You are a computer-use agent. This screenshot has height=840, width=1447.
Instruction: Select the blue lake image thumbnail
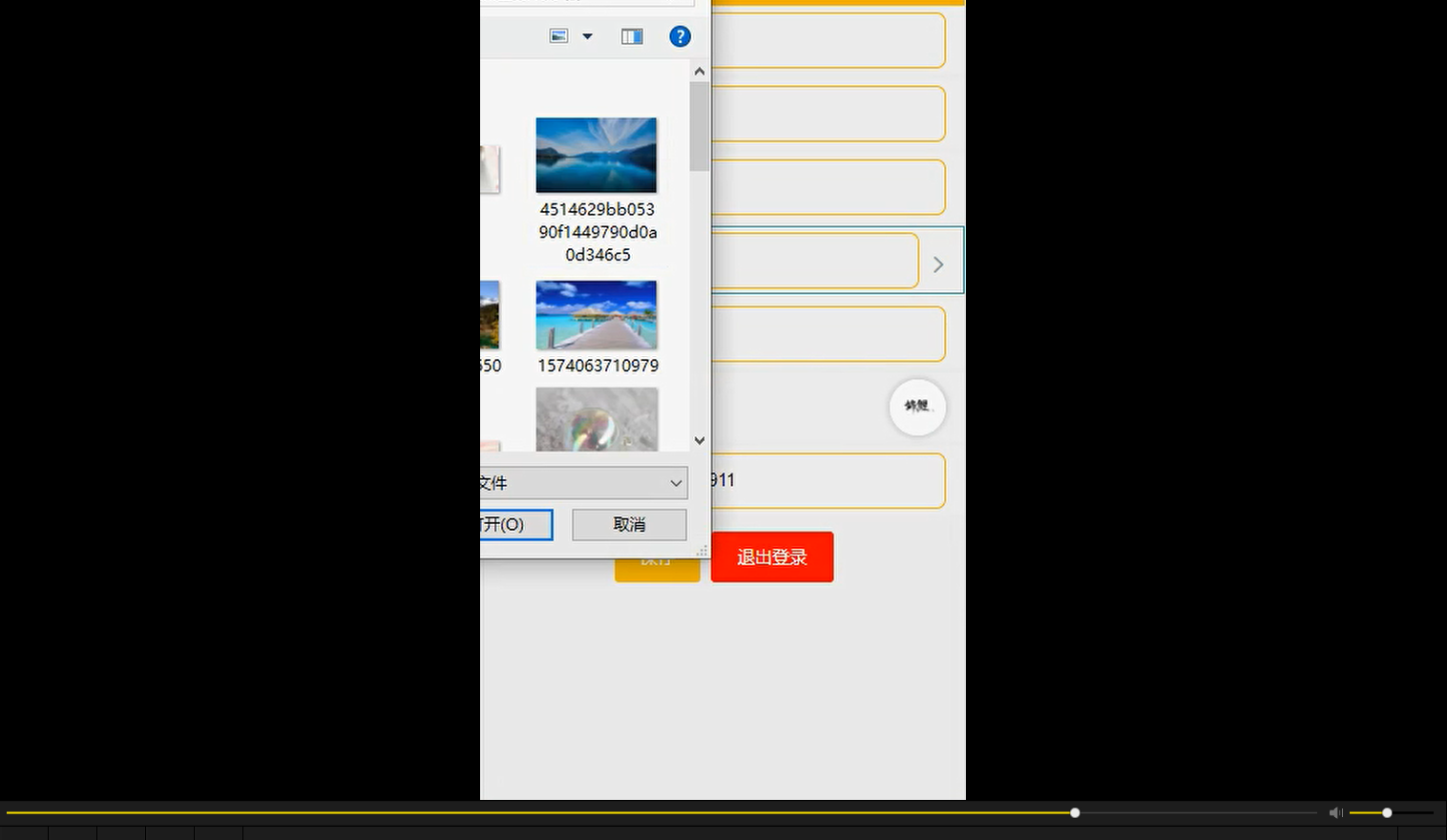pos(597,155)
